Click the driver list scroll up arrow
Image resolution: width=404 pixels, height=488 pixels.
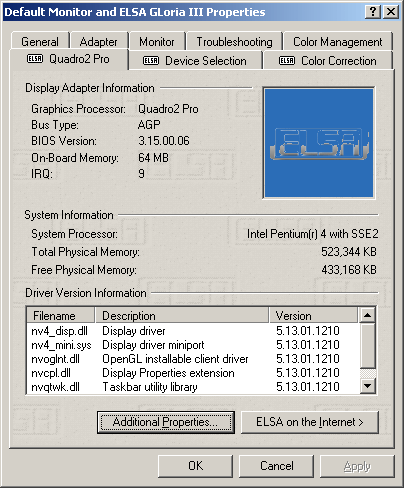coord(368,315)
